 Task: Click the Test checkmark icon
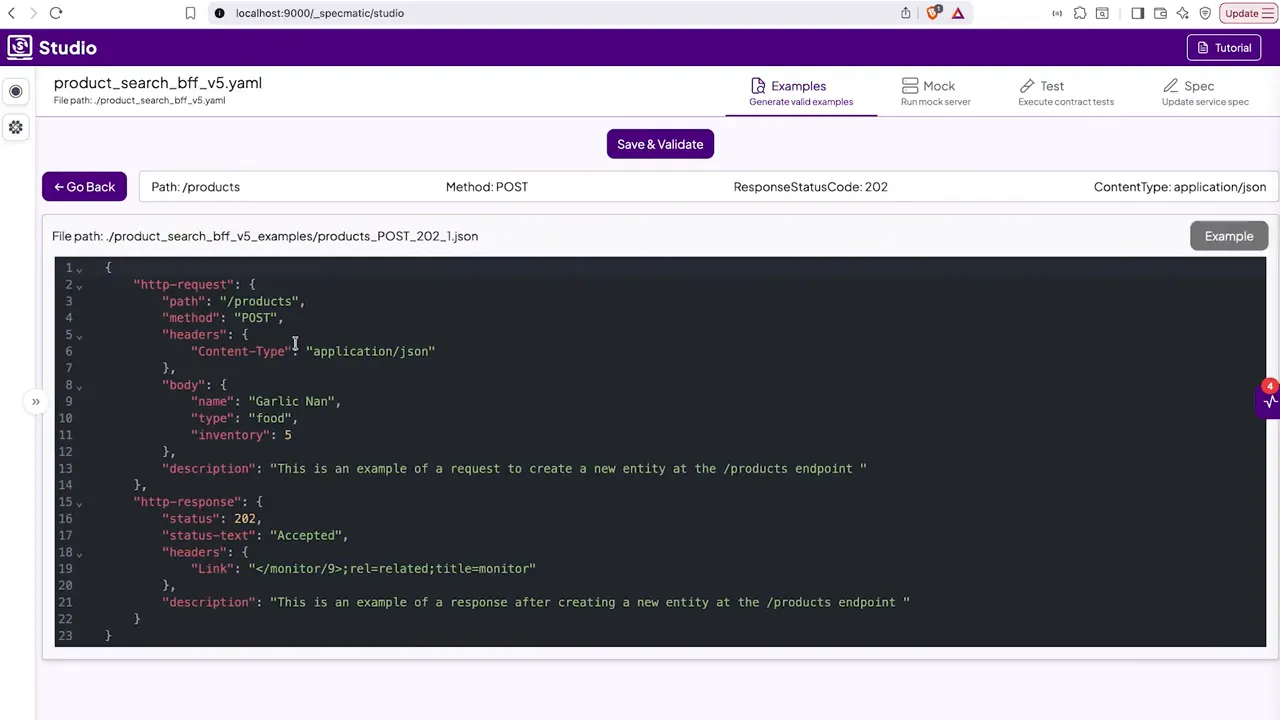[x=1027, y=86]
